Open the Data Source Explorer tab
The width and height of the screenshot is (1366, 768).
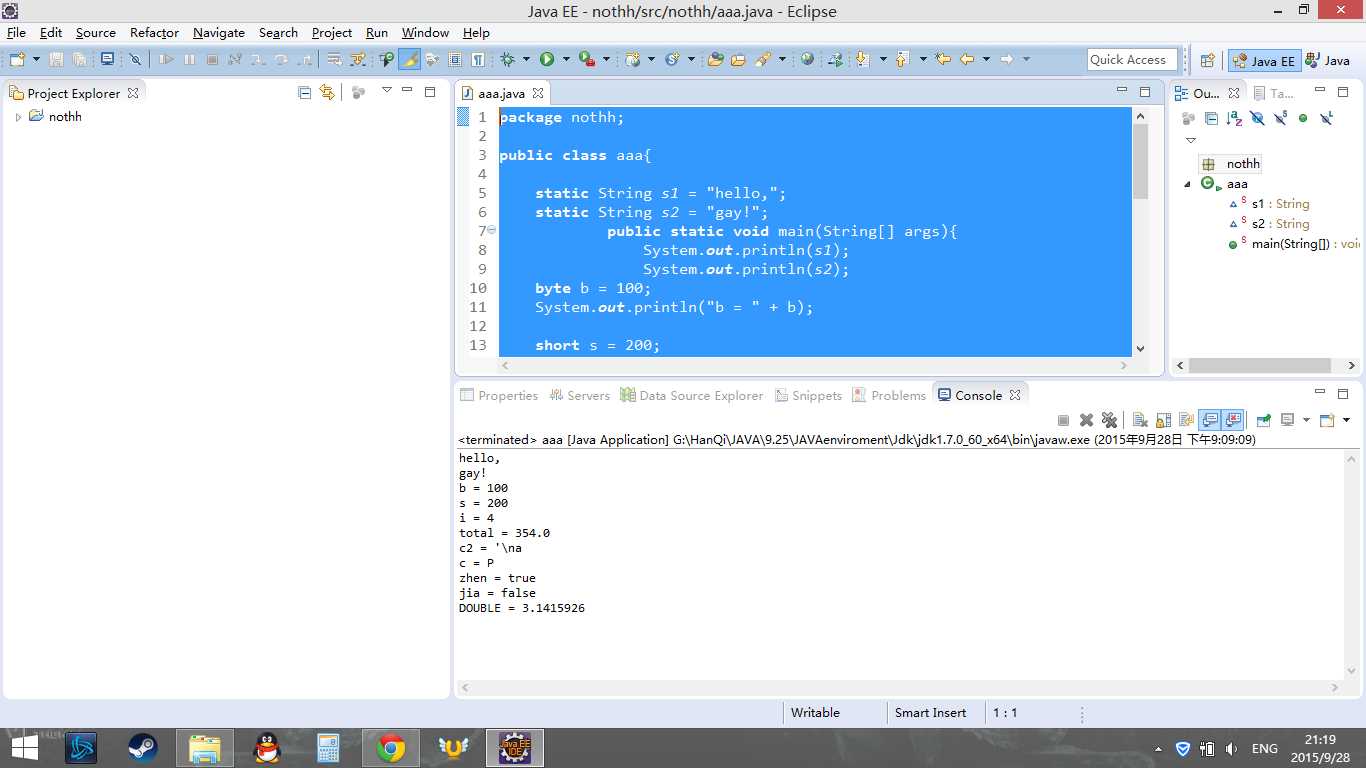click(692, 395)
